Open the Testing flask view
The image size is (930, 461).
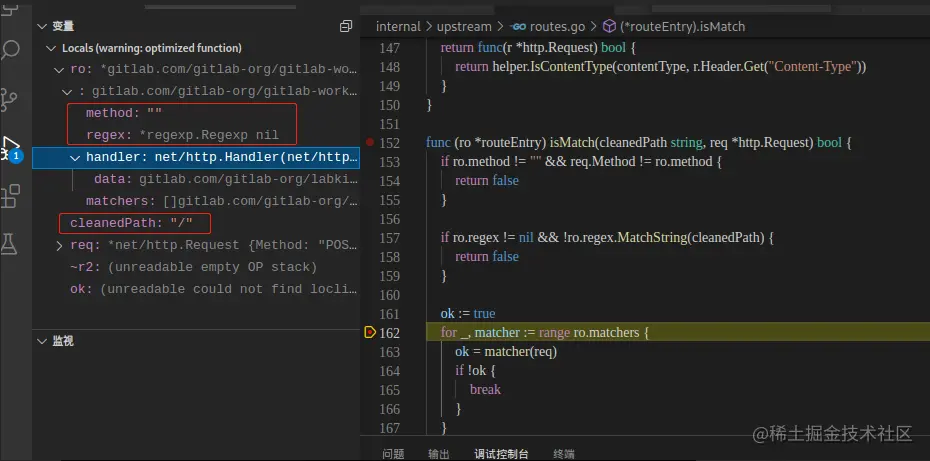[9, 244]
